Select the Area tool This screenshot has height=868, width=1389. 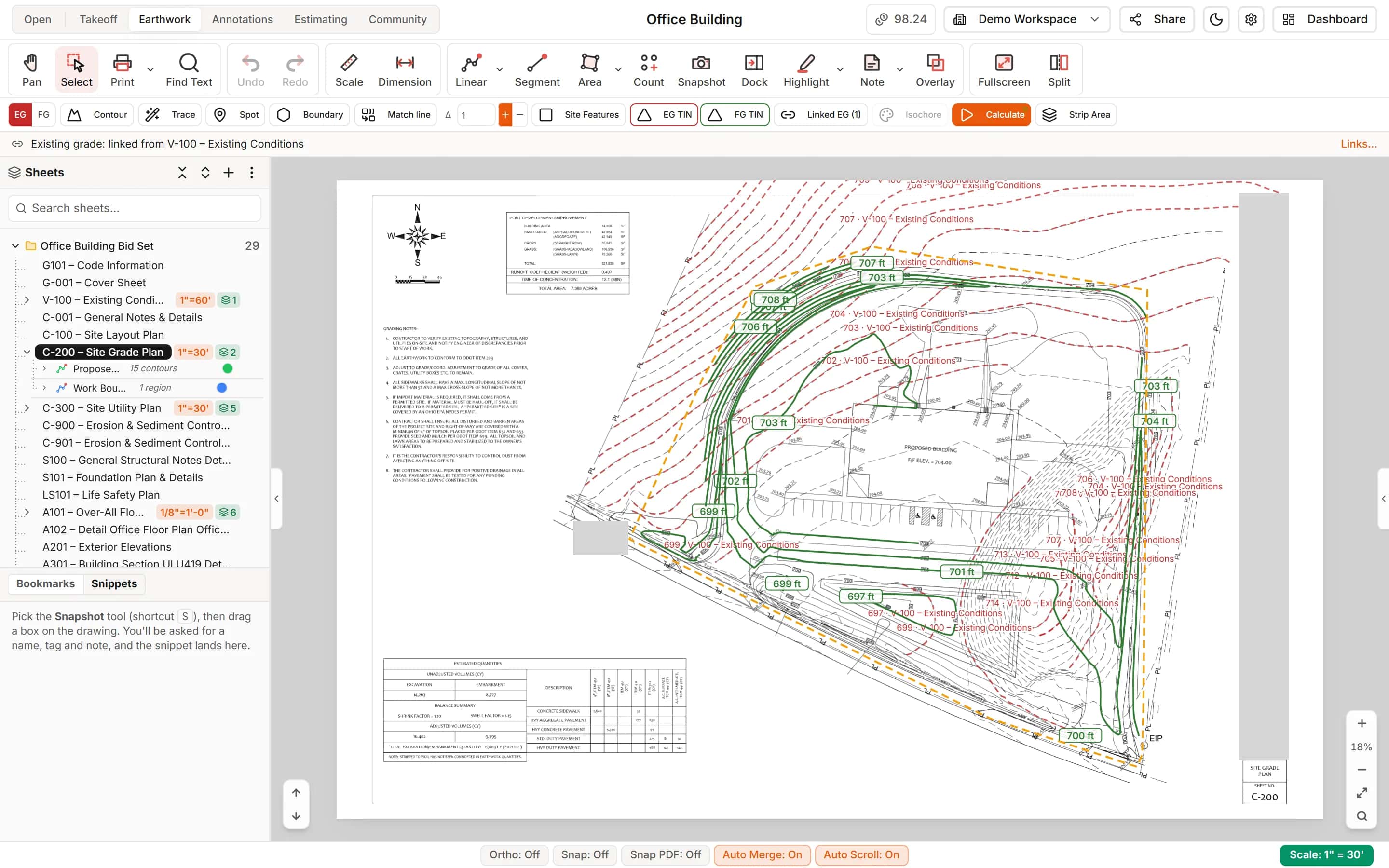click(x=589, y=69)
